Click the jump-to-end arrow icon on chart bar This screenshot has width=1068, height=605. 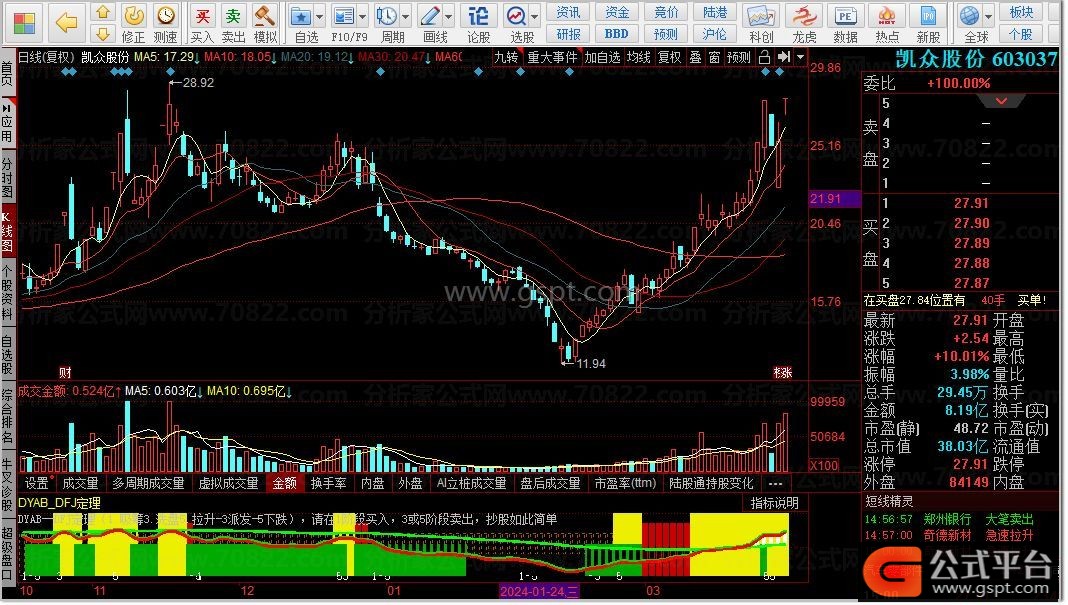783,57
